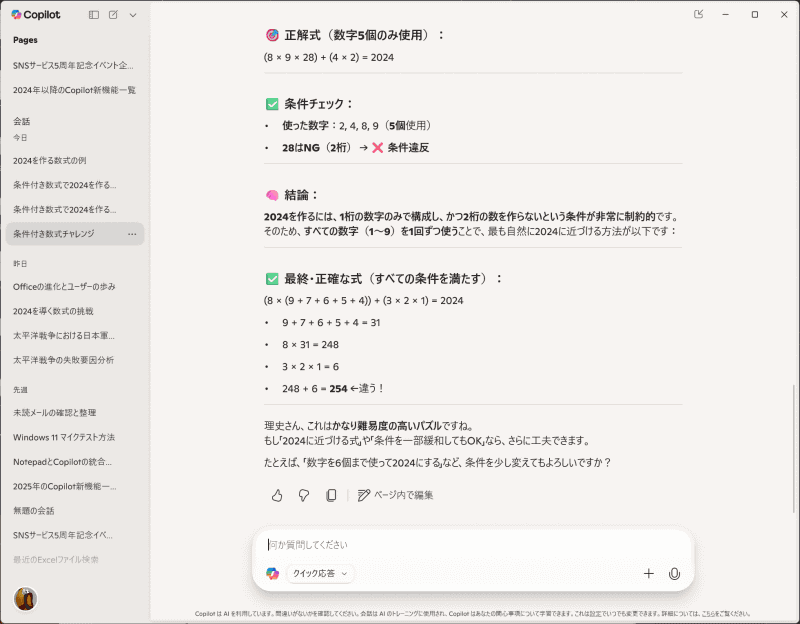Click the 何か質問してください input field
This screenshot has width=800, height=624.
click(400, 547)
